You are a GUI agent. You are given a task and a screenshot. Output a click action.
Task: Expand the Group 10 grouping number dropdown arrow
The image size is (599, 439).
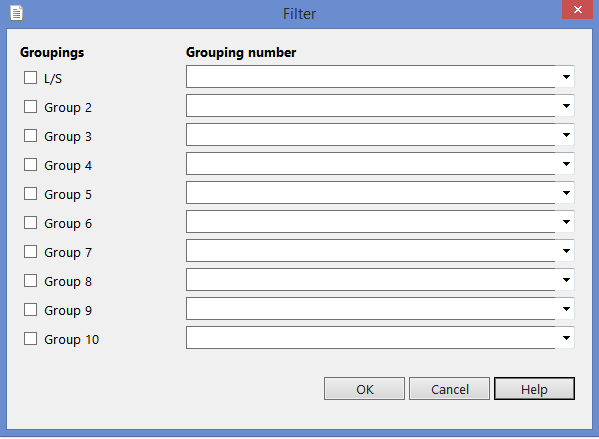coord(566,338)
